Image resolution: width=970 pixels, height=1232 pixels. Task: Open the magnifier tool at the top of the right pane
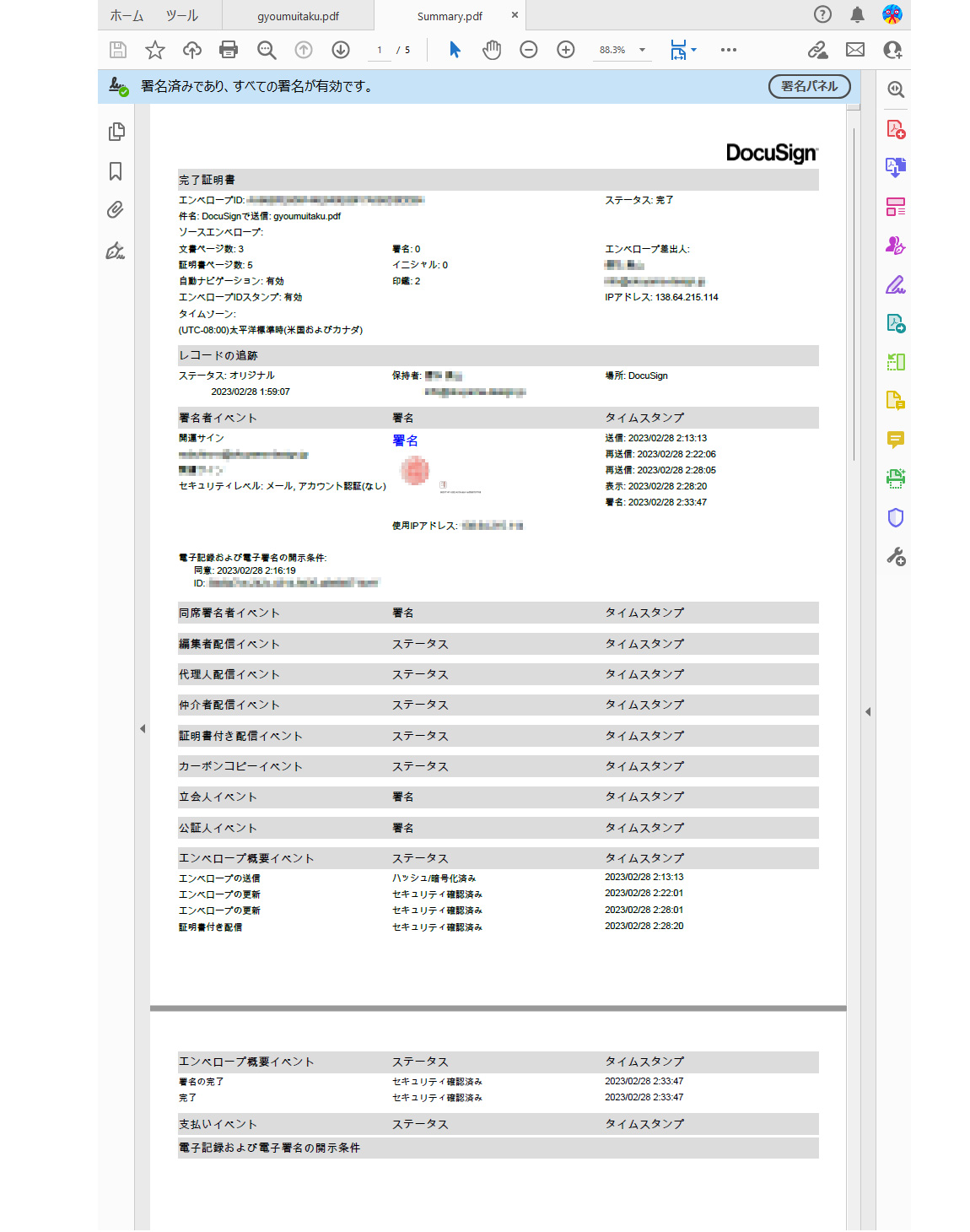tap(896, 89)
